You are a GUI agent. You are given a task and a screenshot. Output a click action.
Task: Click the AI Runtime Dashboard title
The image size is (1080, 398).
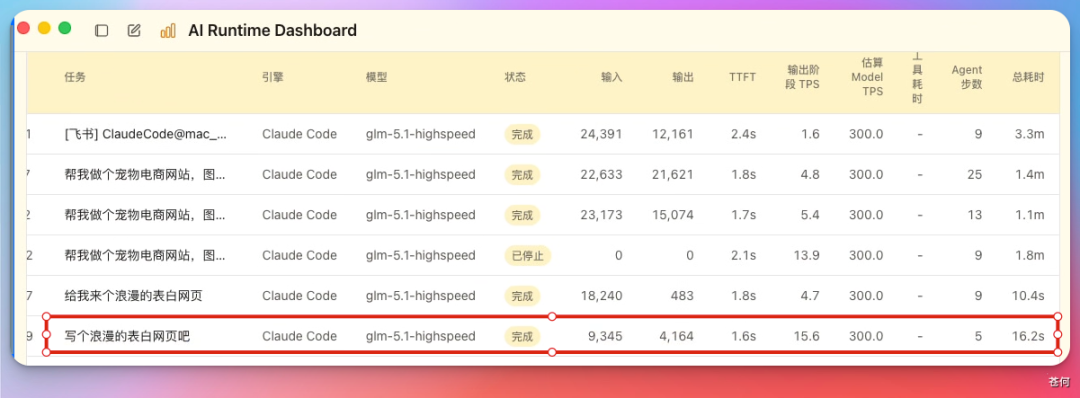point(272,30)
